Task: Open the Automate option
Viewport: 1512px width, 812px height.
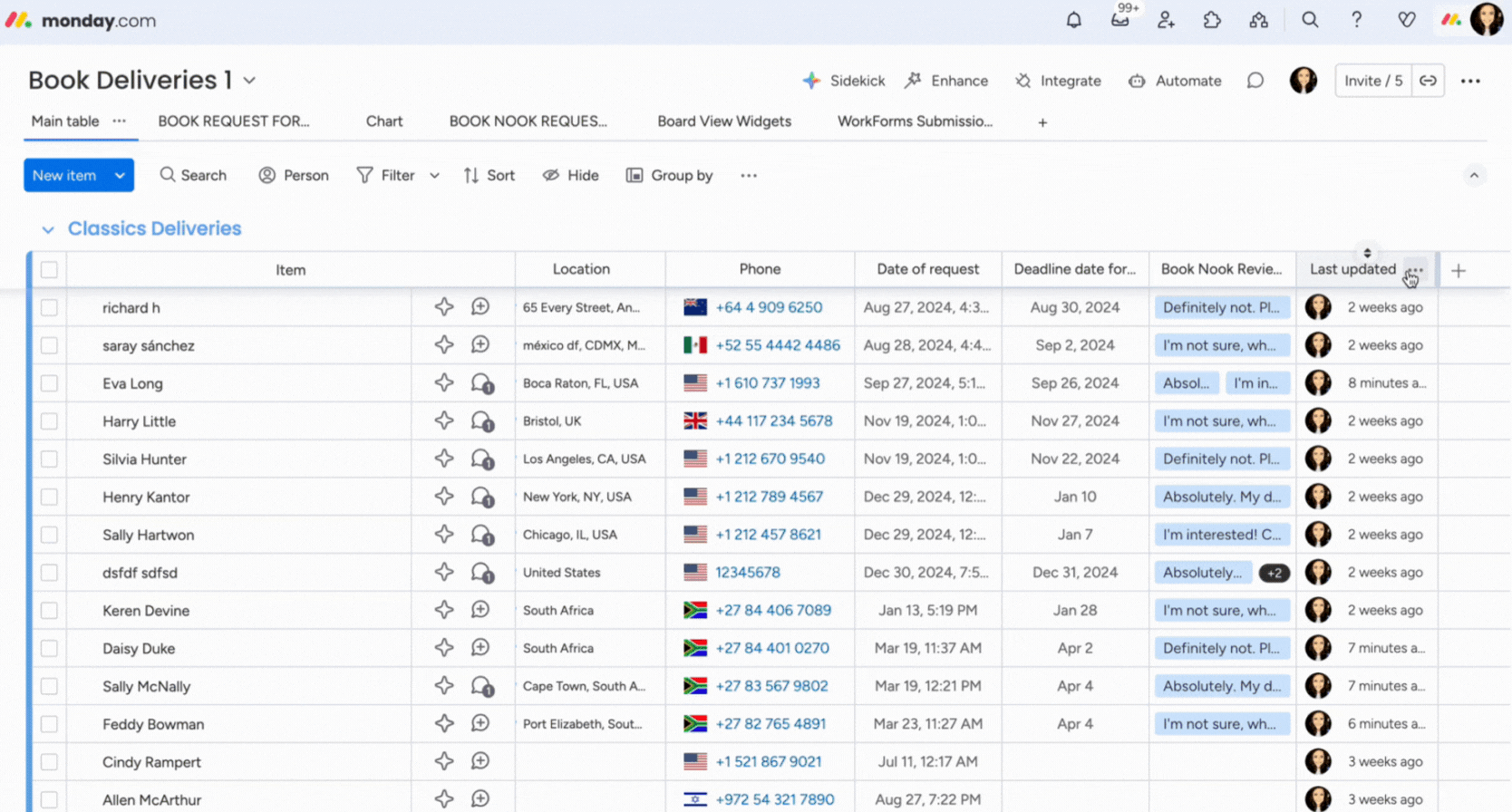Action: tap(1175, 81)
